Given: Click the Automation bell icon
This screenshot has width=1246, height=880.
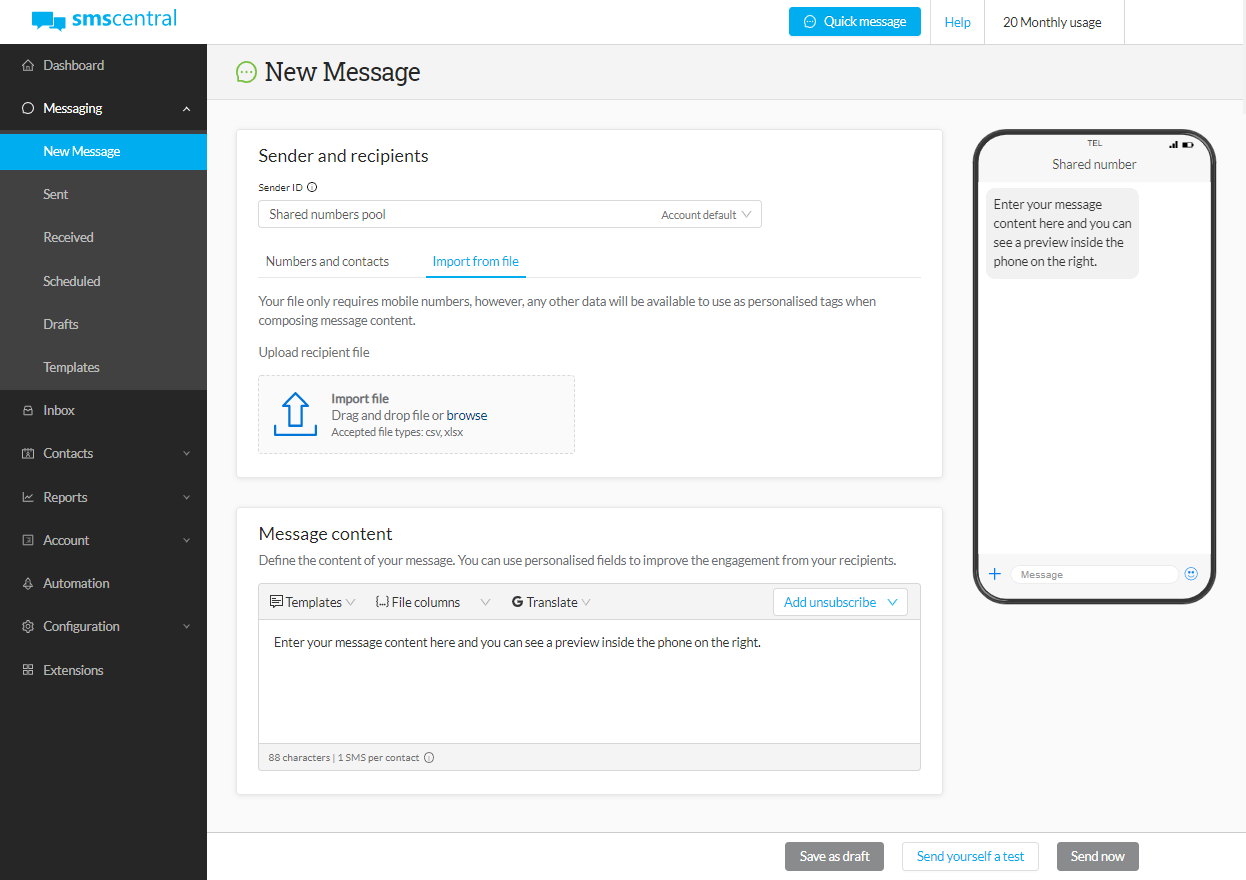Looking at the screenshot, I should pyautogui.click(x=28, y=583).
